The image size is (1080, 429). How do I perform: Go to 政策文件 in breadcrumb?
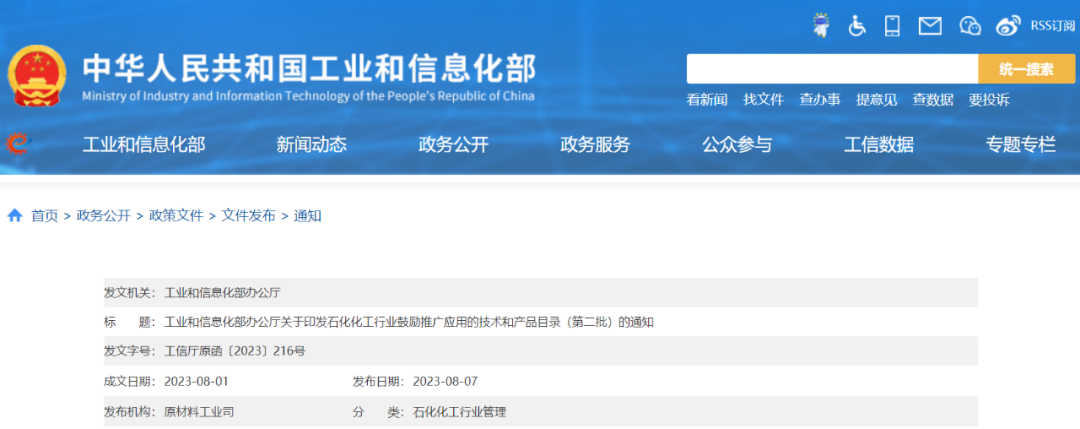(x=176, y=216)
